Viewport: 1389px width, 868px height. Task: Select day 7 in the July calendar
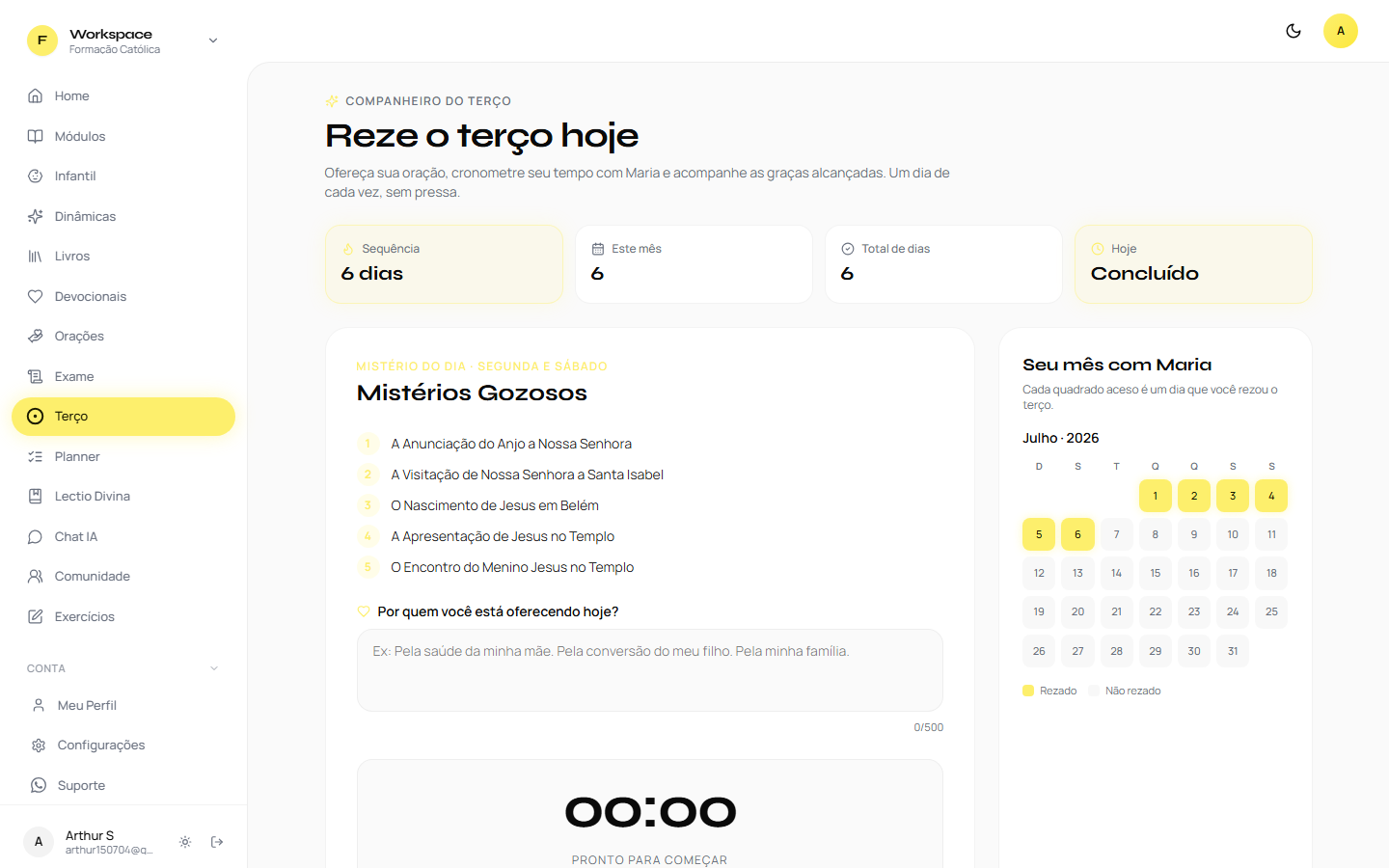pyautogui.click(x=1117, y=534)
